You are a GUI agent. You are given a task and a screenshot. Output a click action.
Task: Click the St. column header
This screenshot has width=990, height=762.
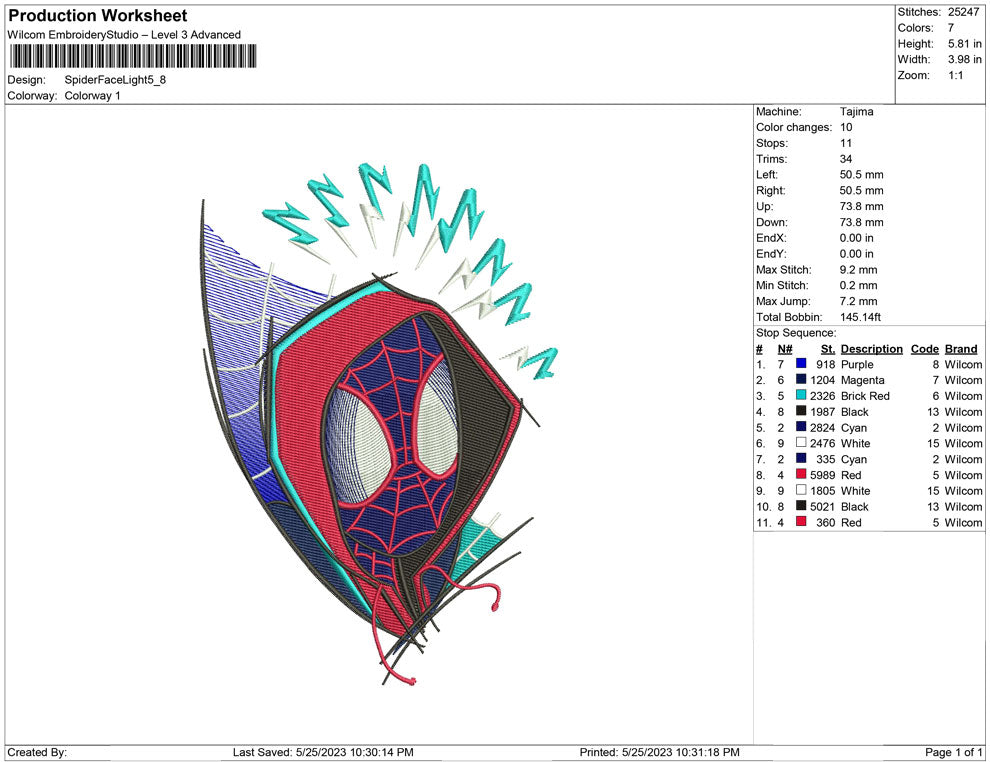828,349
